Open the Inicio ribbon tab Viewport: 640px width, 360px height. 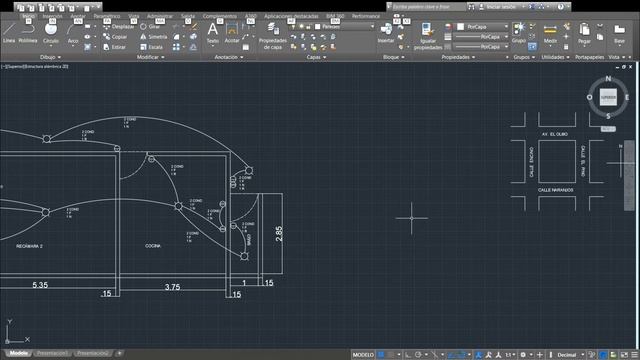(x=28, y=16)
